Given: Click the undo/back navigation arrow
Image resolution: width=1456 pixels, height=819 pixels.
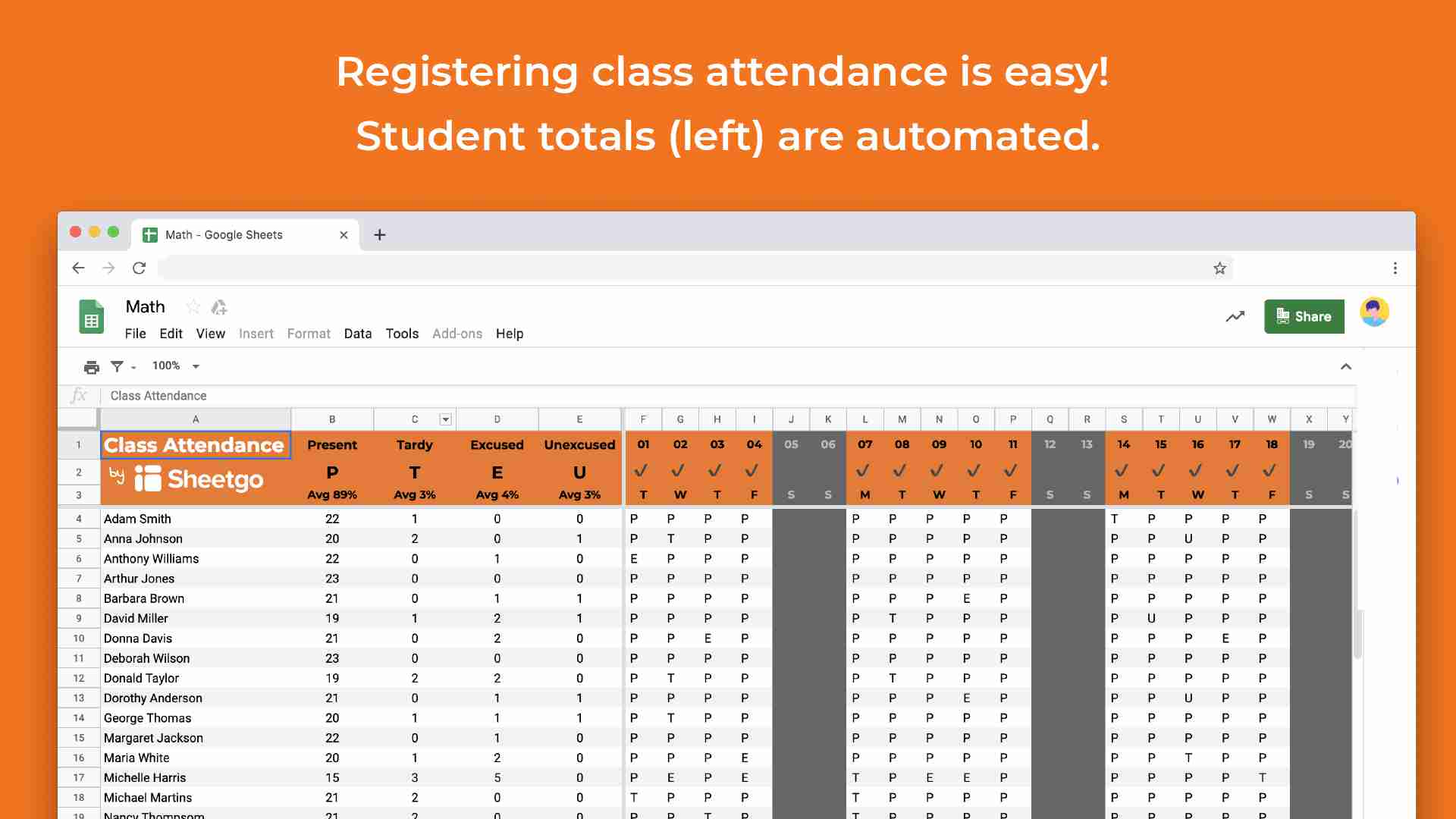Looking at the screenshot, I should tap(77, 268).
